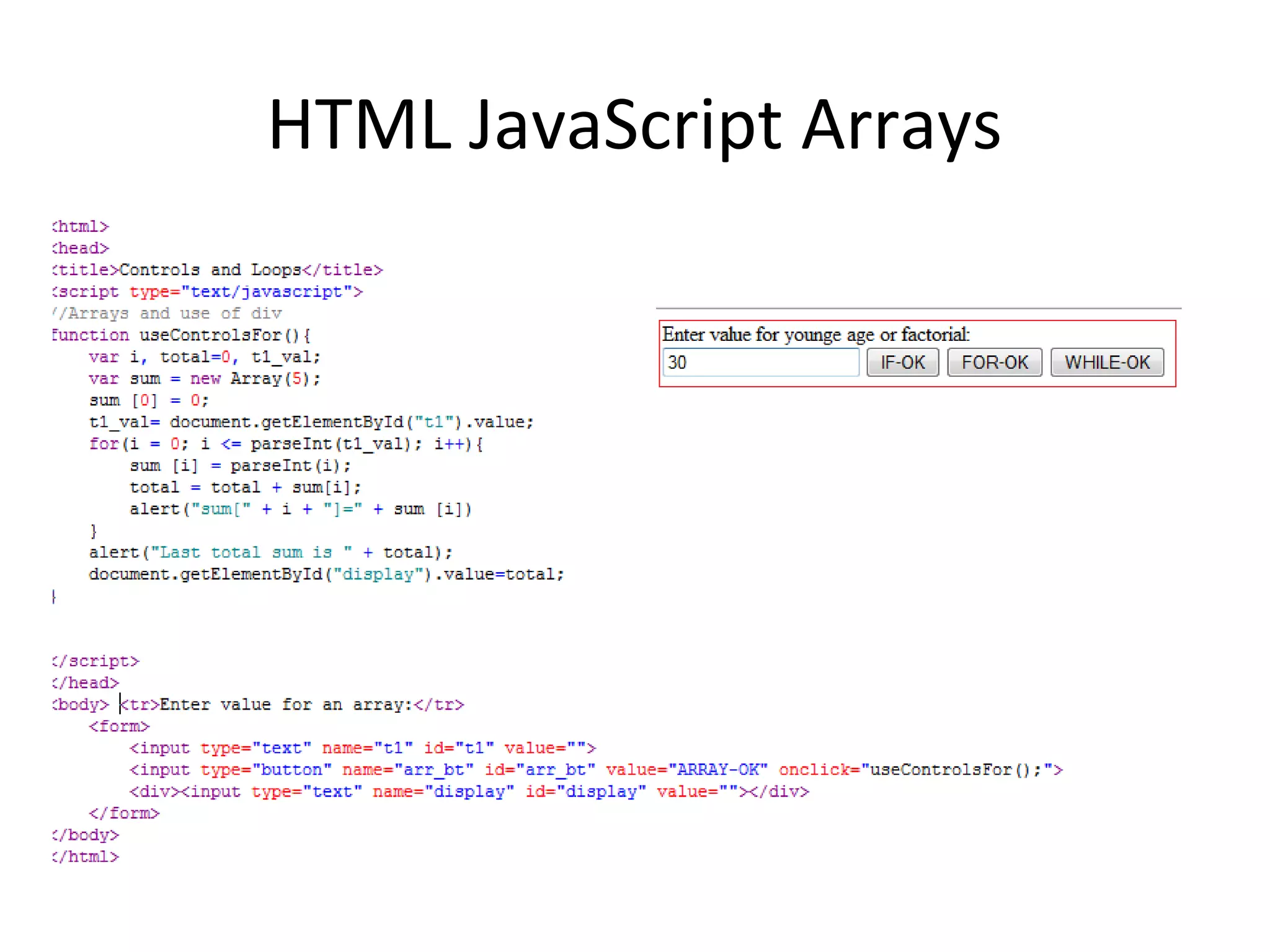Screen dimensions: 1270x952
Task: Click the script type text/javascript line
Action: (x=208, y=292)
